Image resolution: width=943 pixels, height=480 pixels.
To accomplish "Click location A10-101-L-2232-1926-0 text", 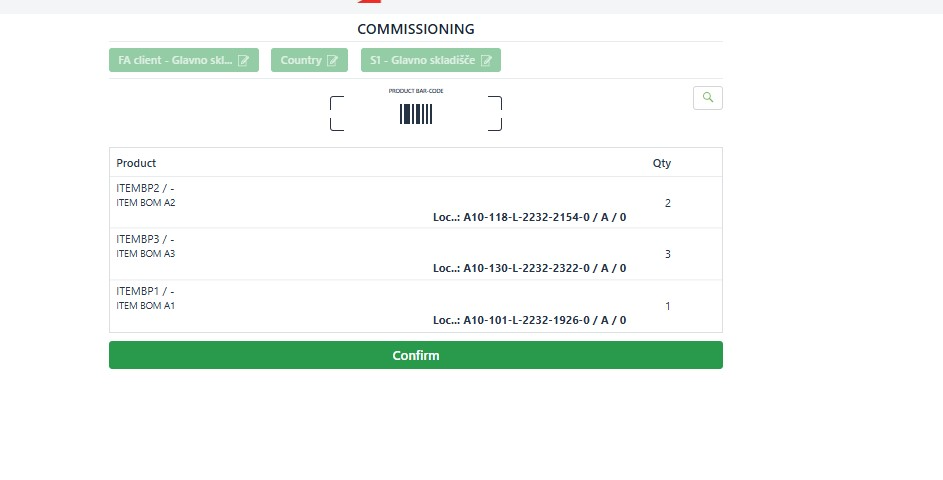I will click(x=529, y=320).
